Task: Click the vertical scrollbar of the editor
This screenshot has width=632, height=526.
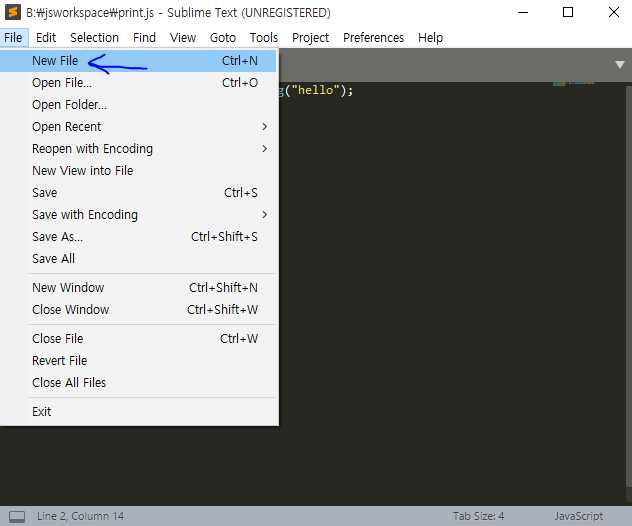Action: [629, 286]
